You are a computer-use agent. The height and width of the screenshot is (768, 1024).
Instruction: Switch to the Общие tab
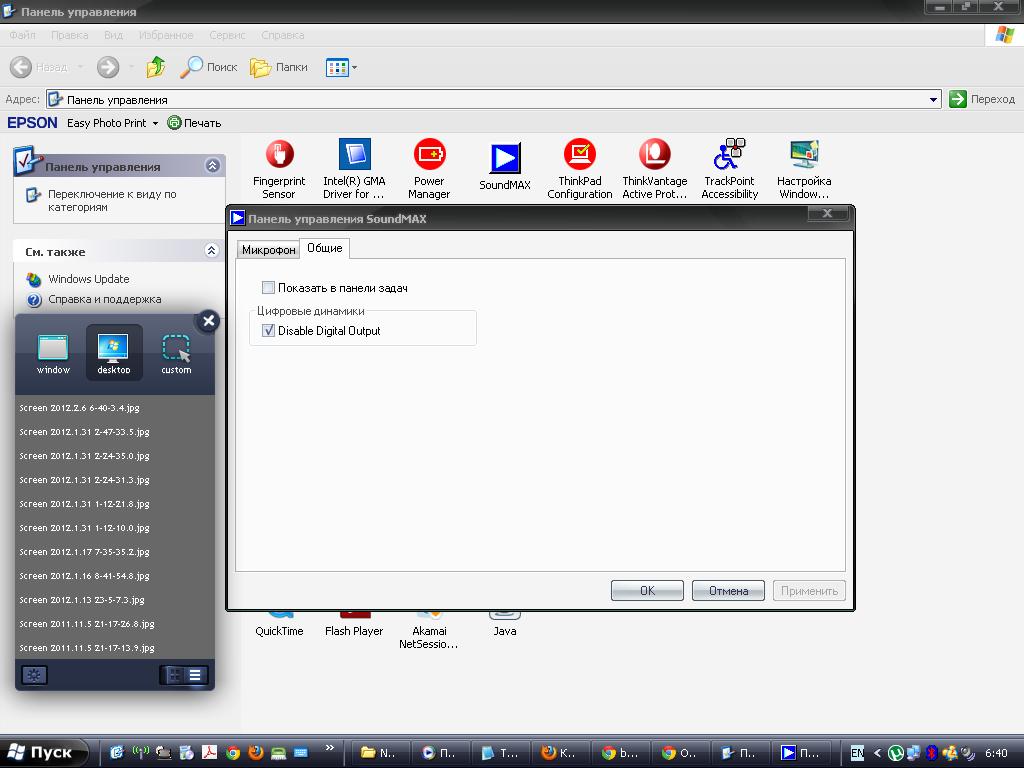(325, 248)
